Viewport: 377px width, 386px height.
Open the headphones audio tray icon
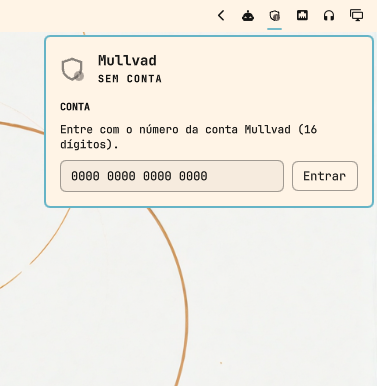tap(329, 16)
